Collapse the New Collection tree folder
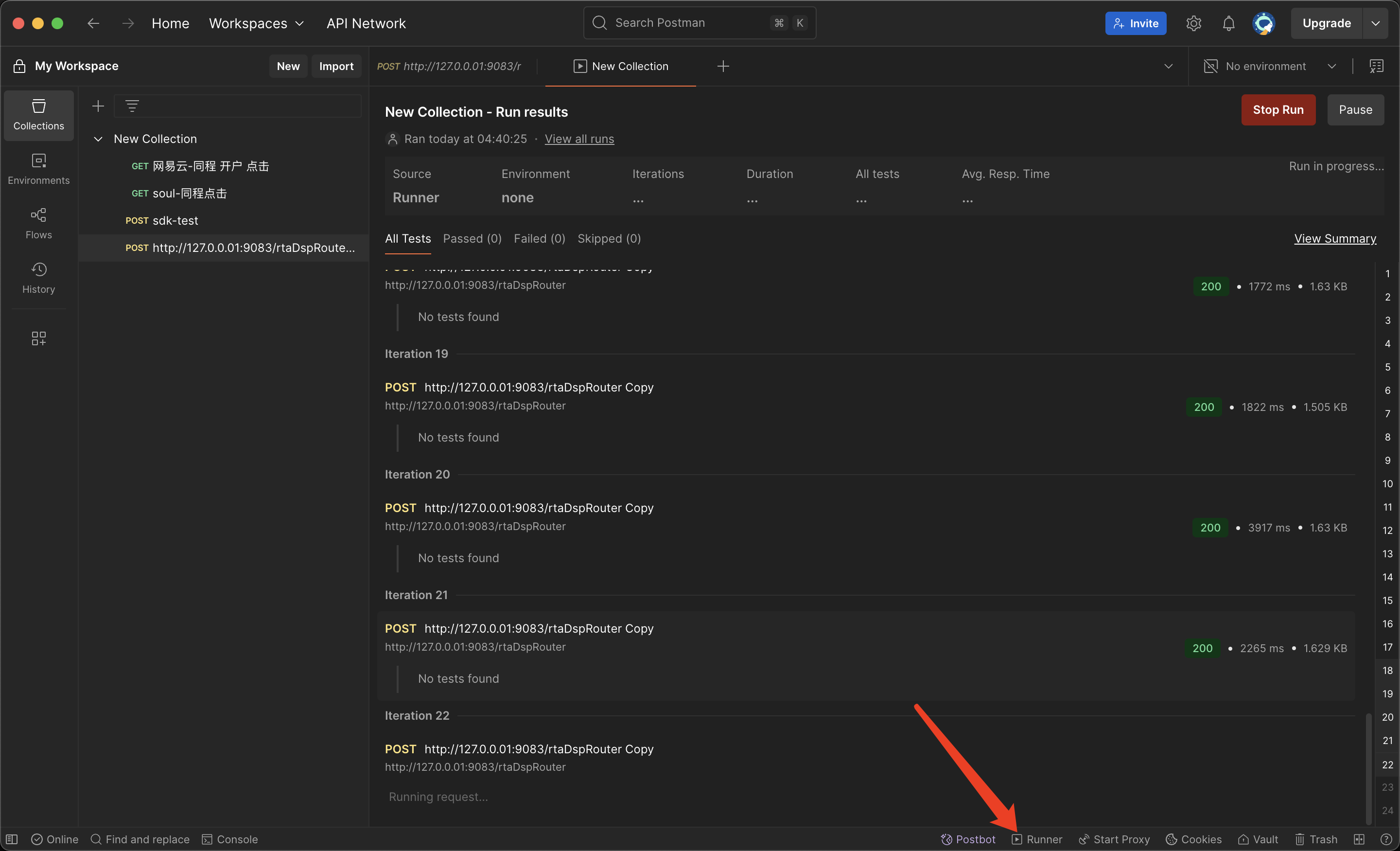 point(98,139)
